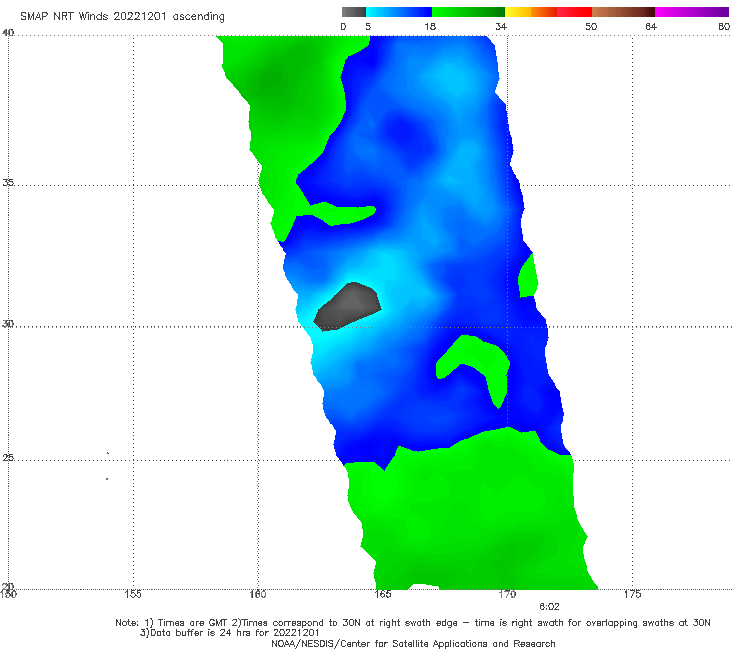
Task: Click the color bar label "5"
Action: [x=368, y=26]
